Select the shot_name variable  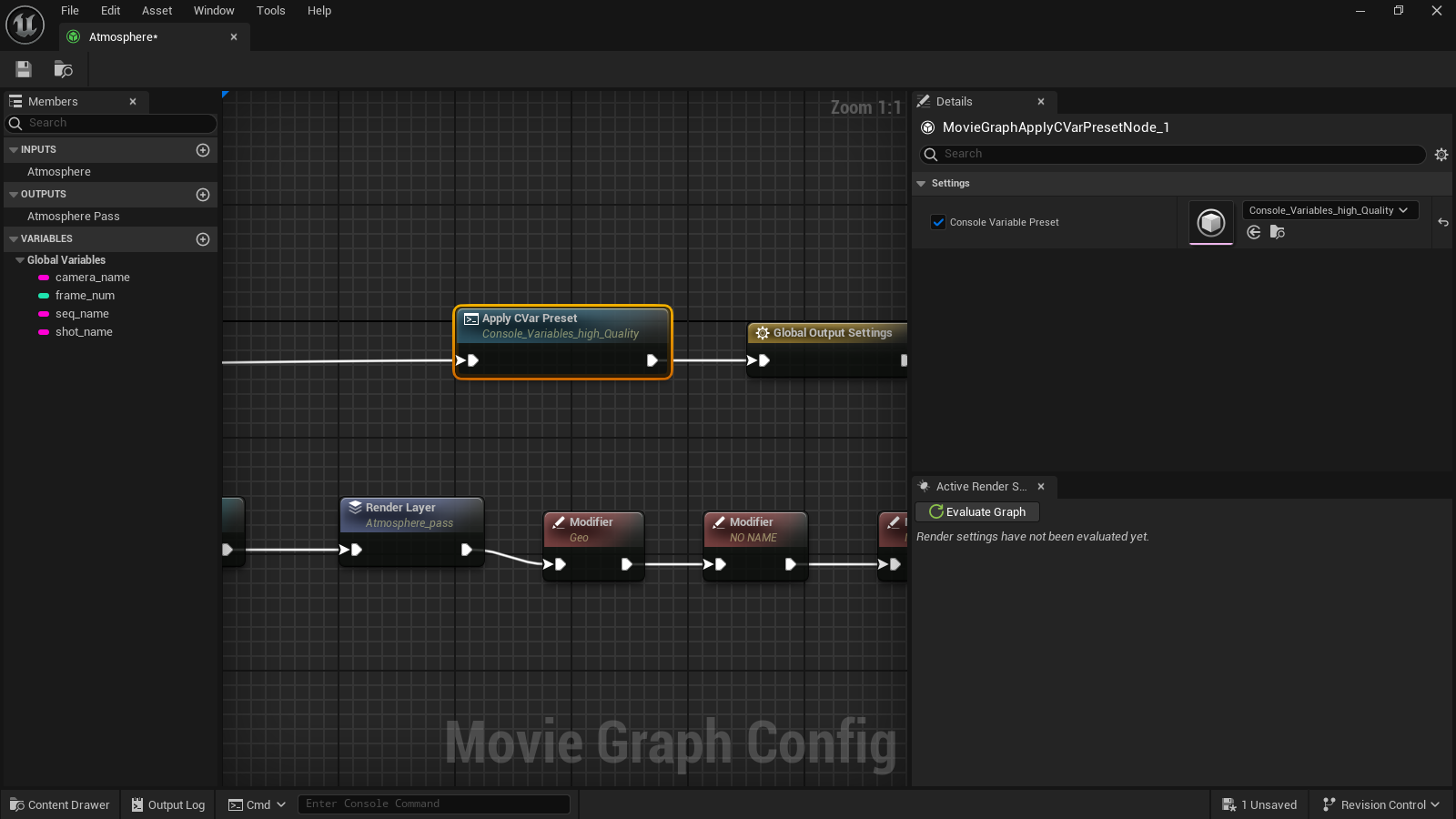point(84,332)
